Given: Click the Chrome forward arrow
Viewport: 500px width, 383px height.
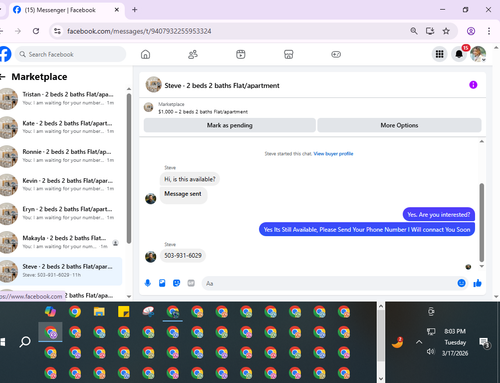Looking at the screenshot, I should click(x=18, y=31).
